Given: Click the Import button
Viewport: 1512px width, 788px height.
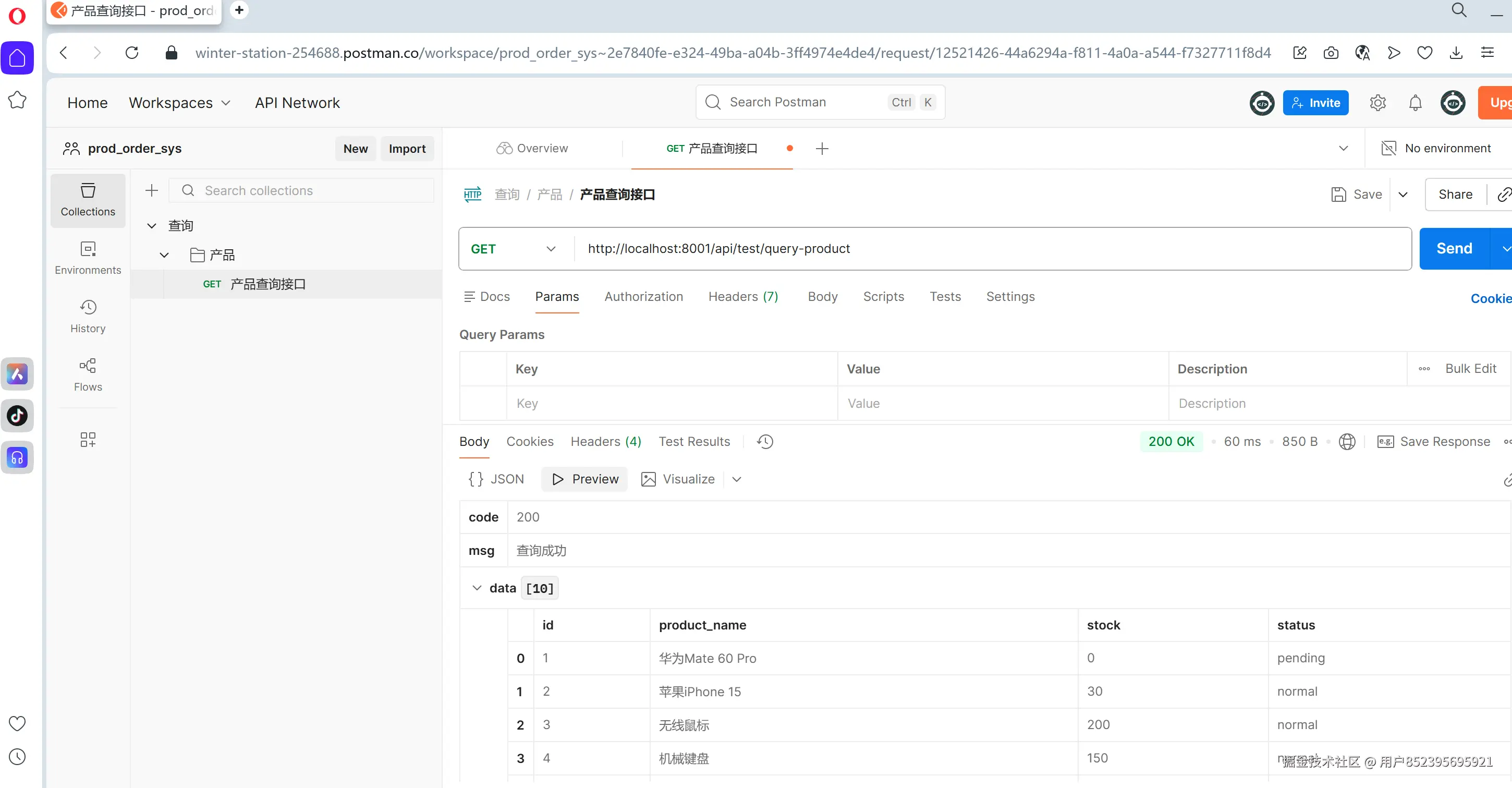Looking at the screenshot, I should point(407,149).
